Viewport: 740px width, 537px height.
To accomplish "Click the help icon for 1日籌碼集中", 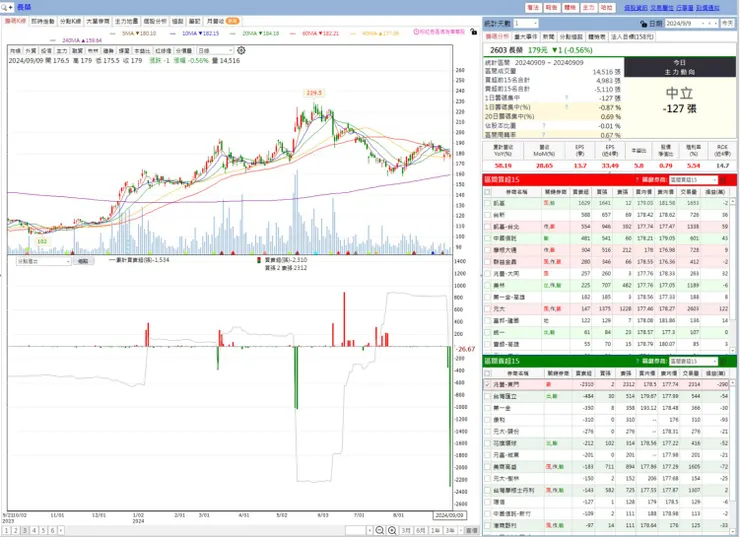I will coord(566,98).
